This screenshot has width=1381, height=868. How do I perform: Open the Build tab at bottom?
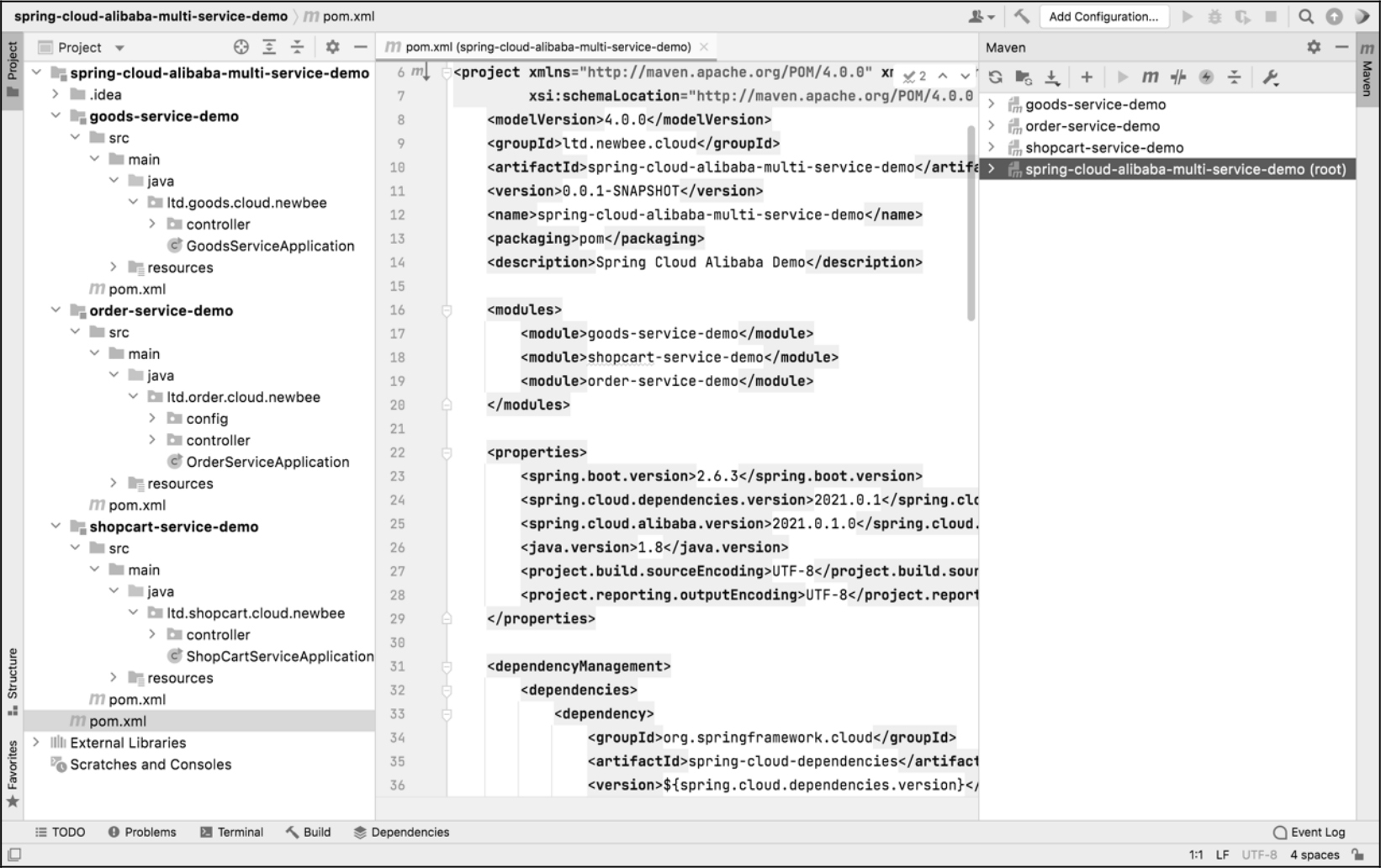tap(308, 832)
